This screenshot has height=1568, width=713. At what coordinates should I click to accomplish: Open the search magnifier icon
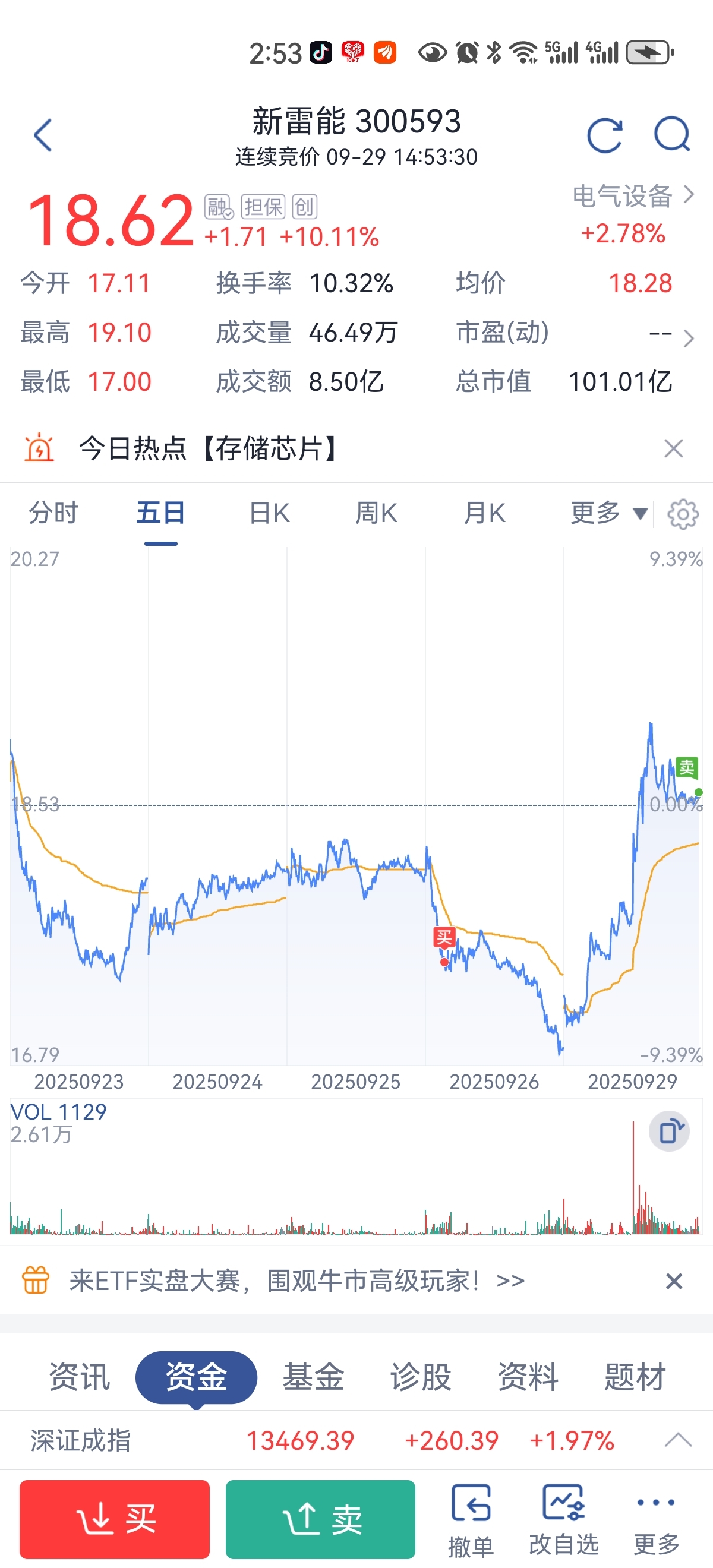point(672,134)
